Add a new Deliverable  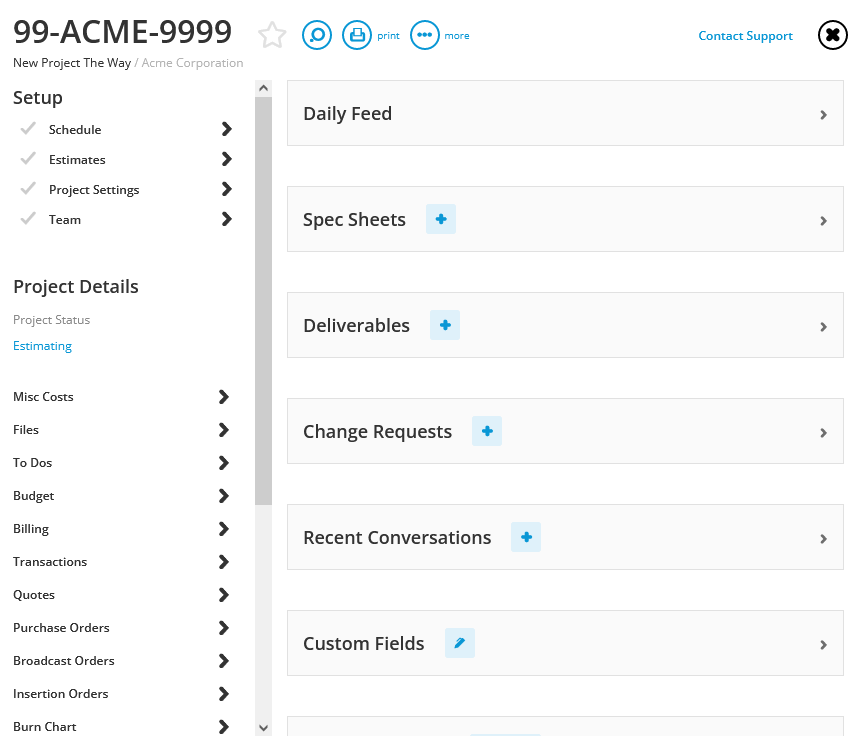pos(445,325)
